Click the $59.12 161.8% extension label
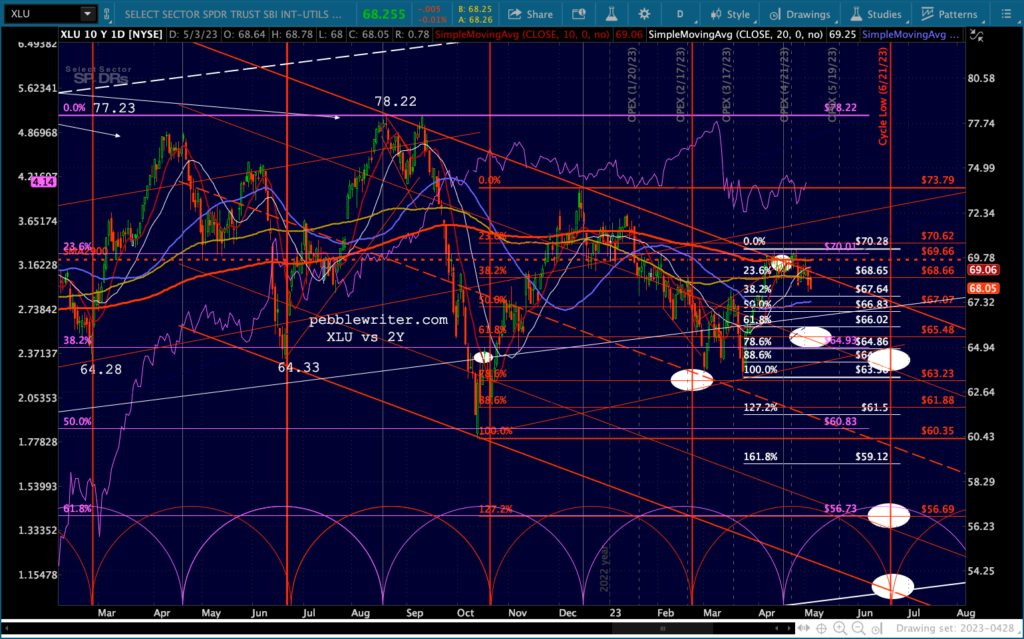1024x639 pixels. click(872, 457)
